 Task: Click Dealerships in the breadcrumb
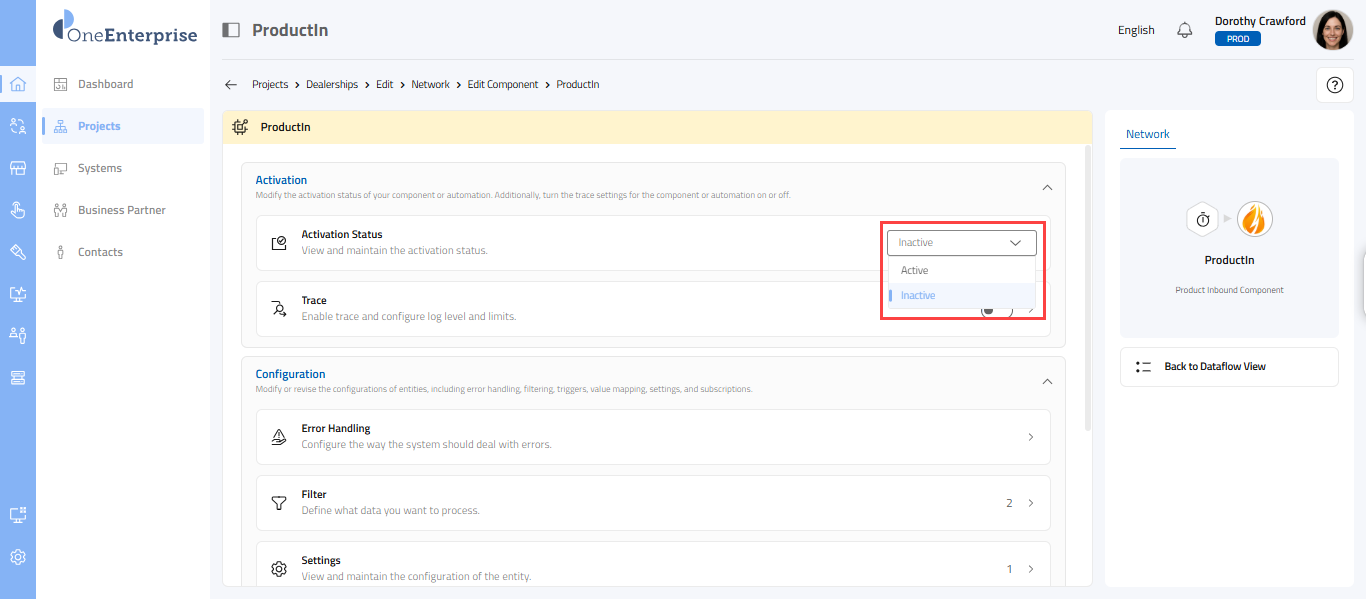(x=332, y=85)
